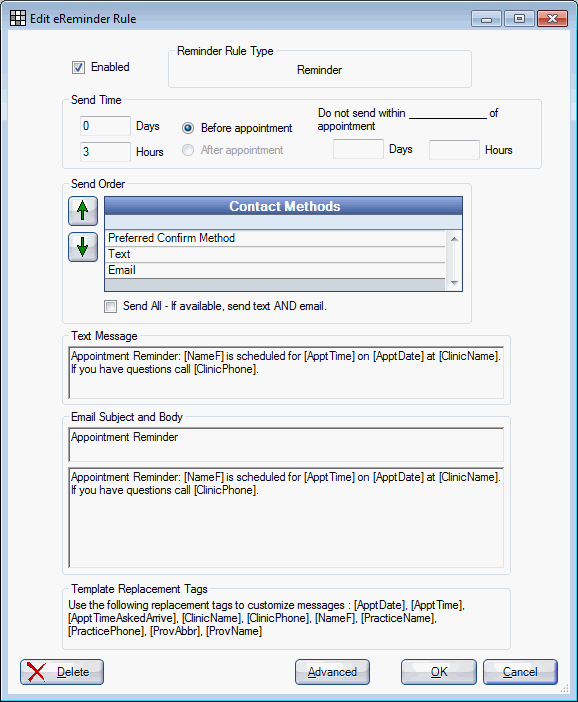
Task: Maximize the Edit eReminder Rule window
Action: tap(519, 19)
